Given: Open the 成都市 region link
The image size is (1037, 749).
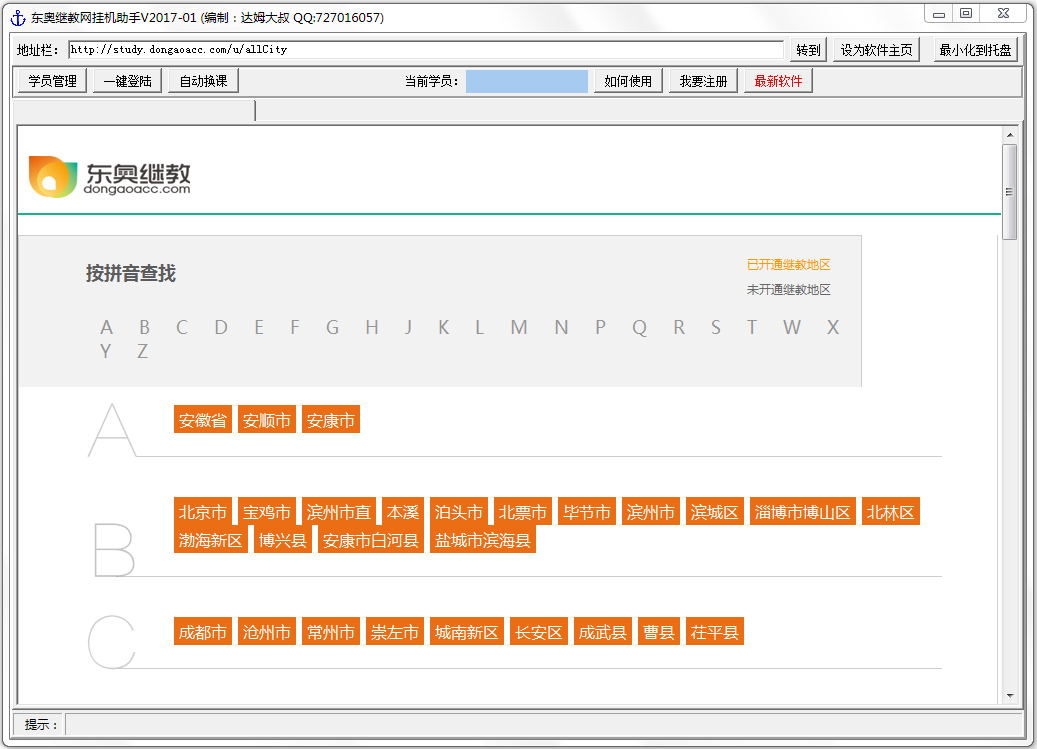Looking at the screenshot, I should [x=203, y=633].
